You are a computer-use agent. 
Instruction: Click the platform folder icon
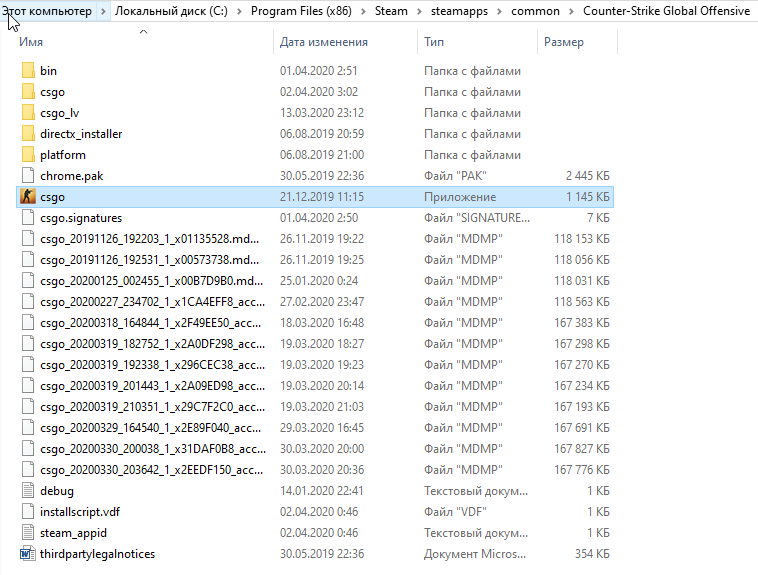[x=28, y=155]
